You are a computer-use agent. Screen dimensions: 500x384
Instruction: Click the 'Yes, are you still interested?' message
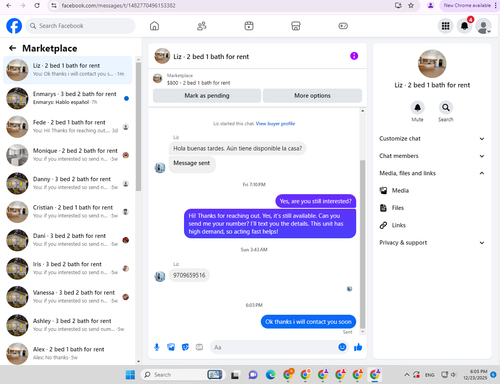coord(316,201)
